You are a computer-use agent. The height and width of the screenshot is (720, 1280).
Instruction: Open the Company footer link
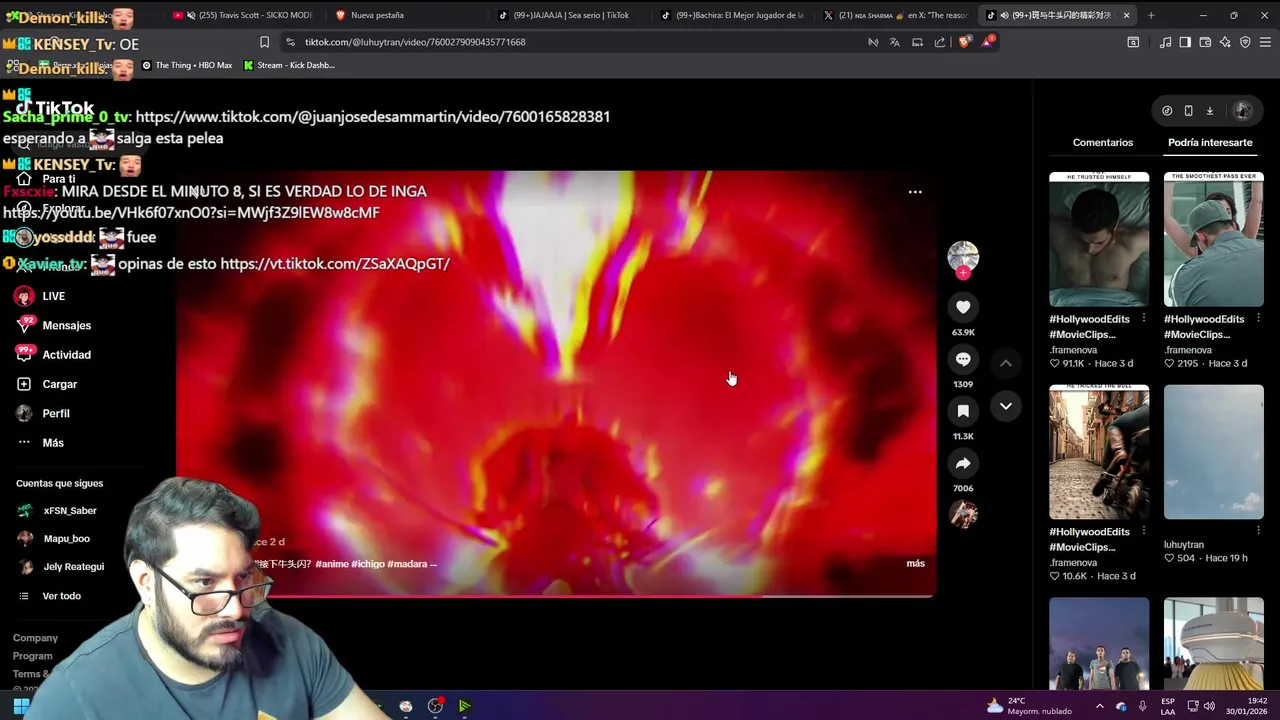(35, 638)
